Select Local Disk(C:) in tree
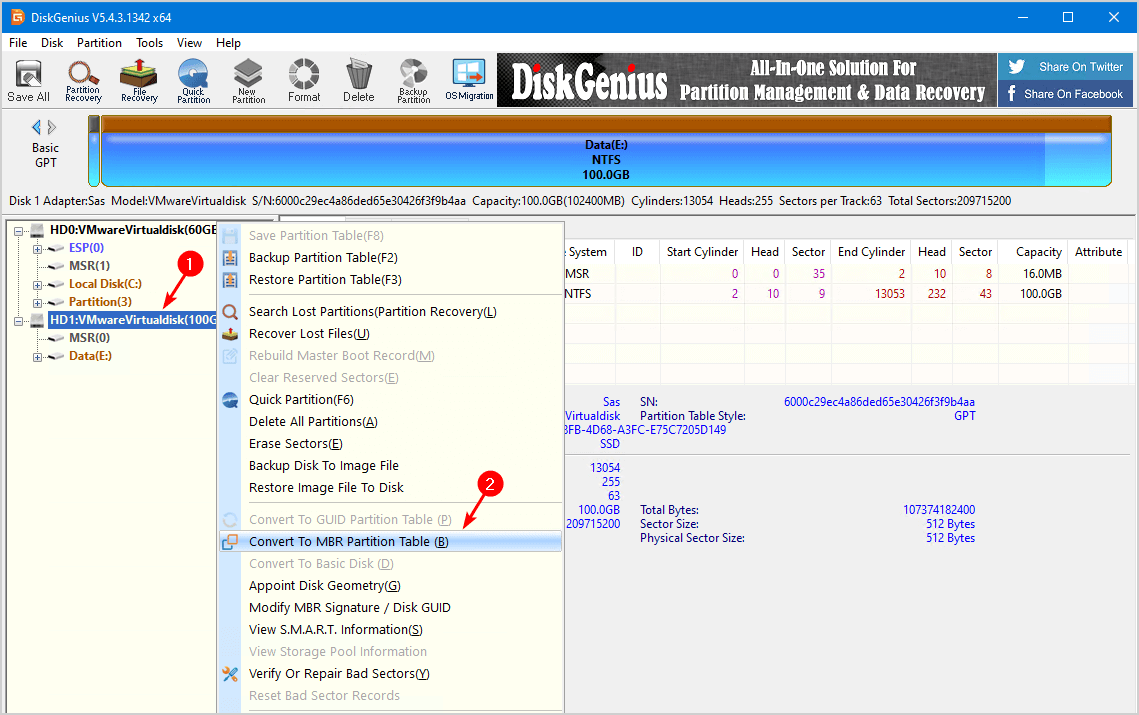 click(105, 284)
